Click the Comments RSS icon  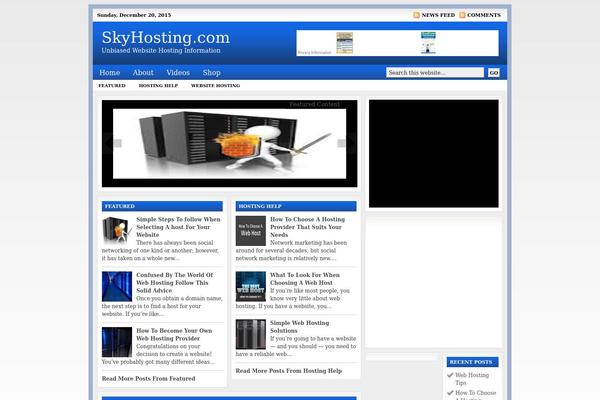pyautogui.click(x=462, y=15)
